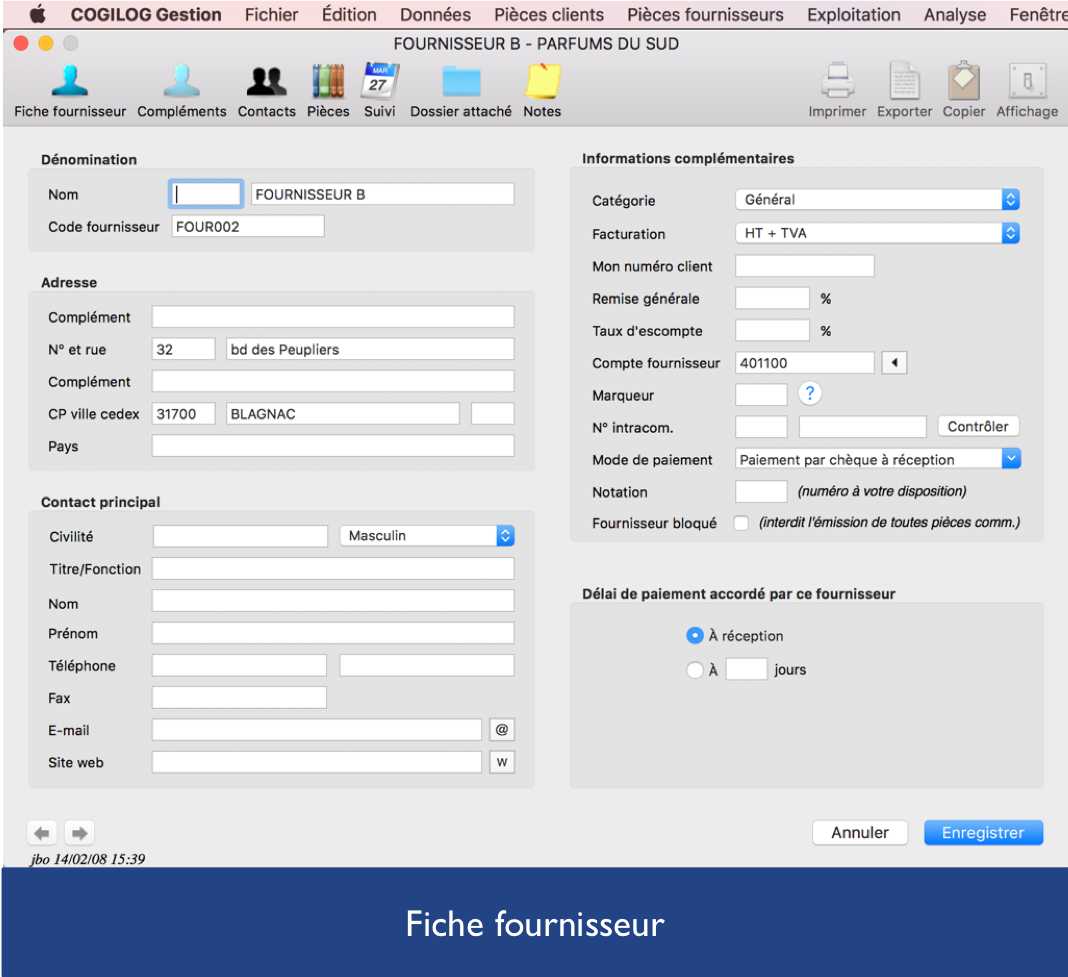
Task: Click the Notation field
Action: (x=761, y=491)
